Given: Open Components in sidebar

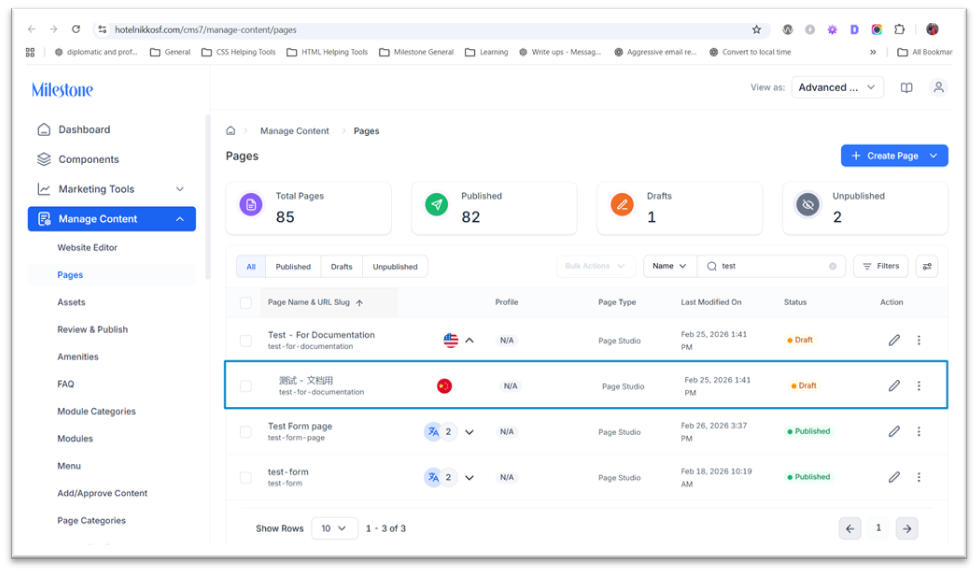Looking at the screenshot, I should tap(89, 160).
